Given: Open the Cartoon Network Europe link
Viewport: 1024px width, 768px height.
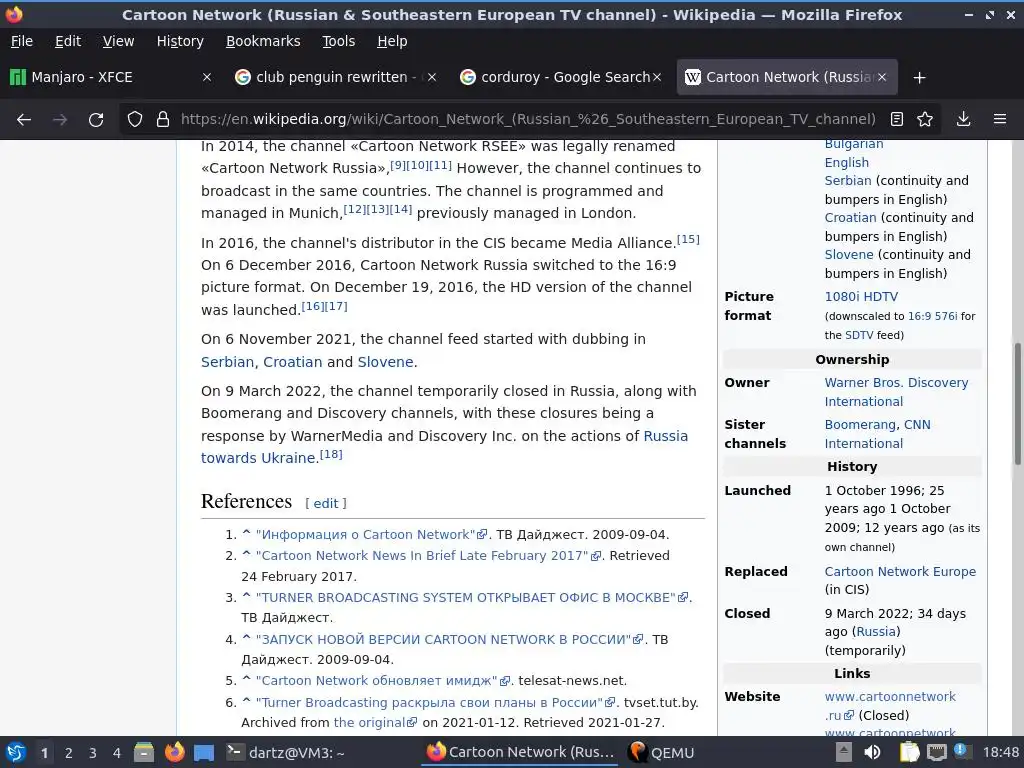Looking at the screenshot, I should pos(900,571).
